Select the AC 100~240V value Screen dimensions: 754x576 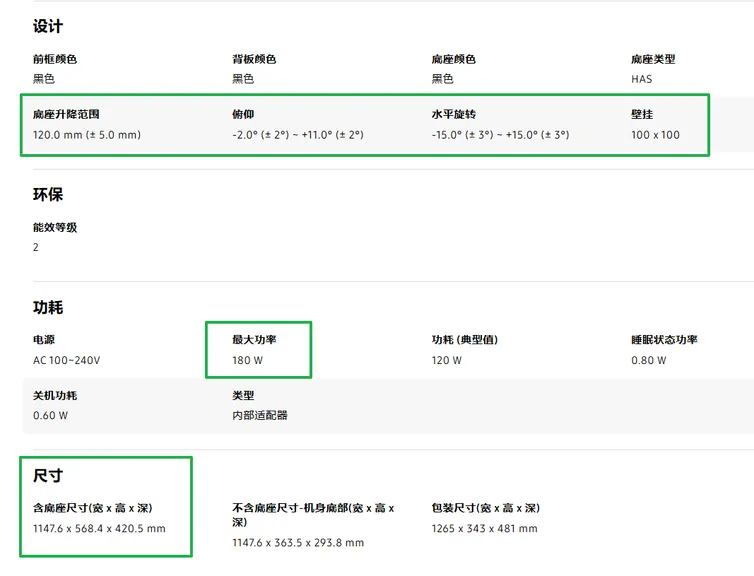66,360
